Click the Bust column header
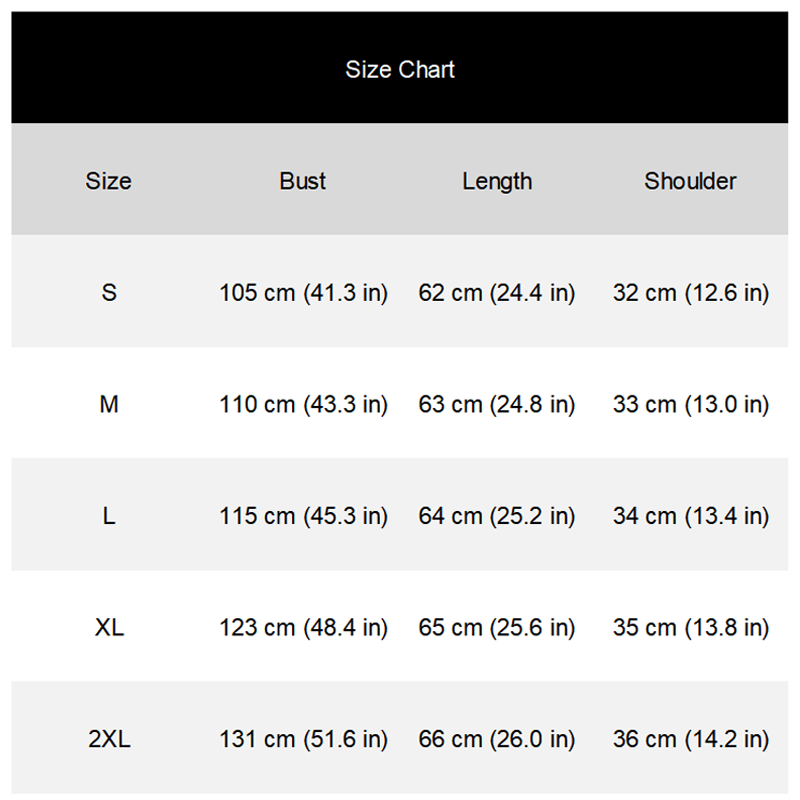 tap(303, 181)
